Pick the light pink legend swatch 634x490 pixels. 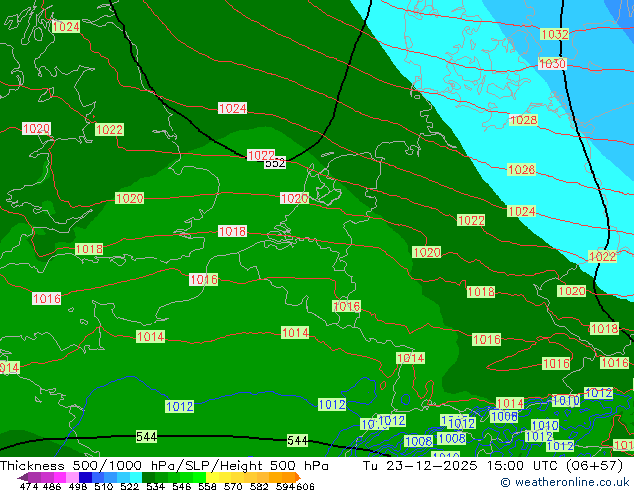click(72, 477)
